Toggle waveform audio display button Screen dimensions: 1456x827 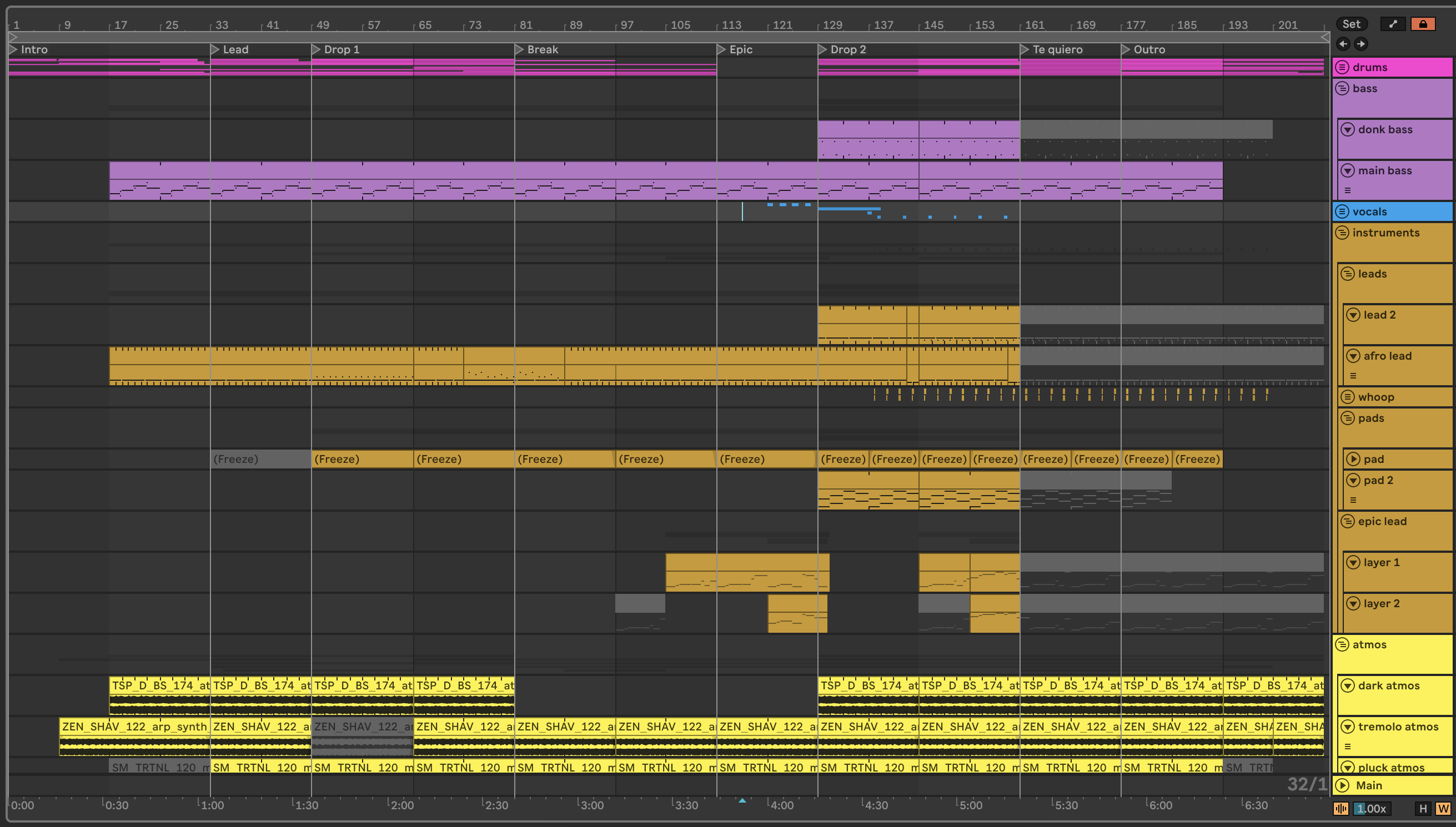1340,808
